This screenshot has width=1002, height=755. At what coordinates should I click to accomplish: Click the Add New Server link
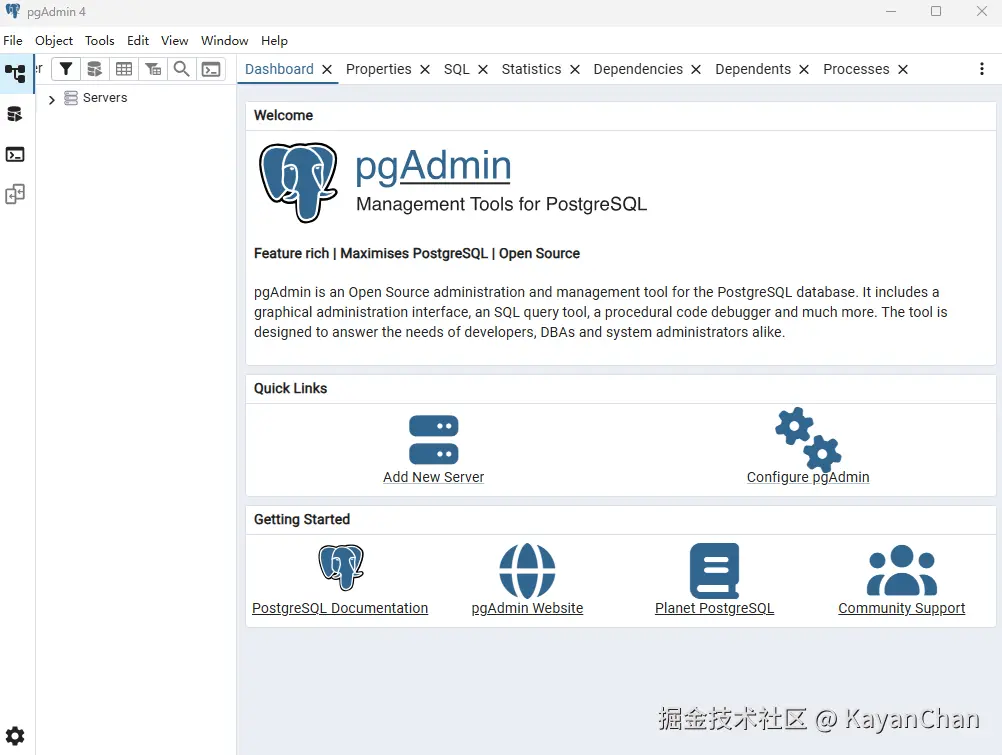(433, 477)
